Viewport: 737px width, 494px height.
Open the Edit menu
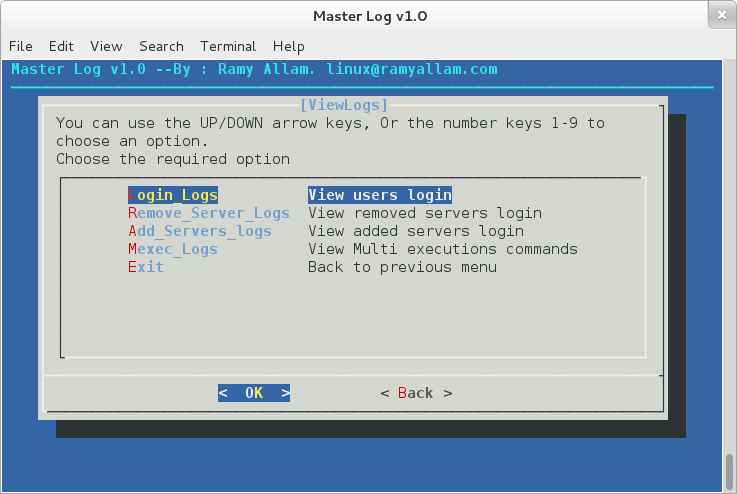61,46
